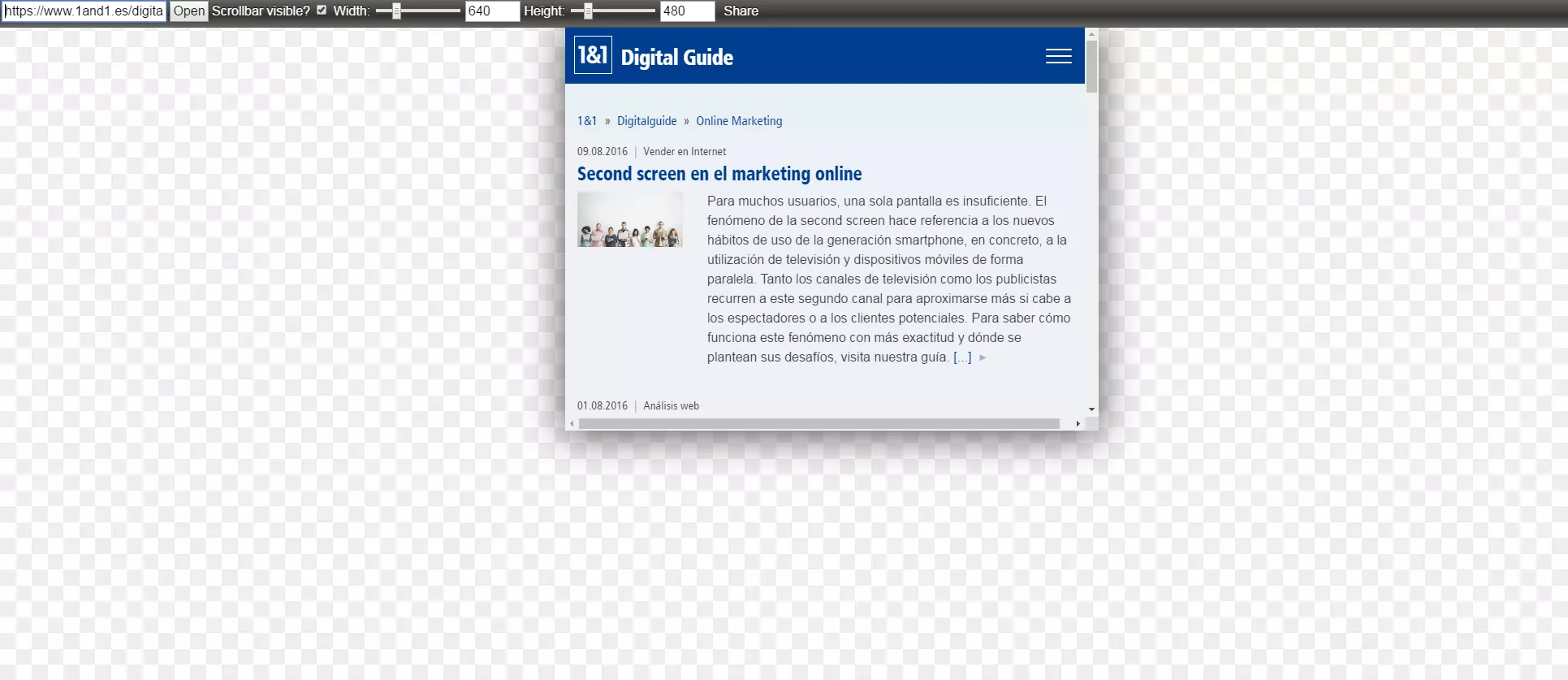Click the Height value field showing 480

(687, 11)
